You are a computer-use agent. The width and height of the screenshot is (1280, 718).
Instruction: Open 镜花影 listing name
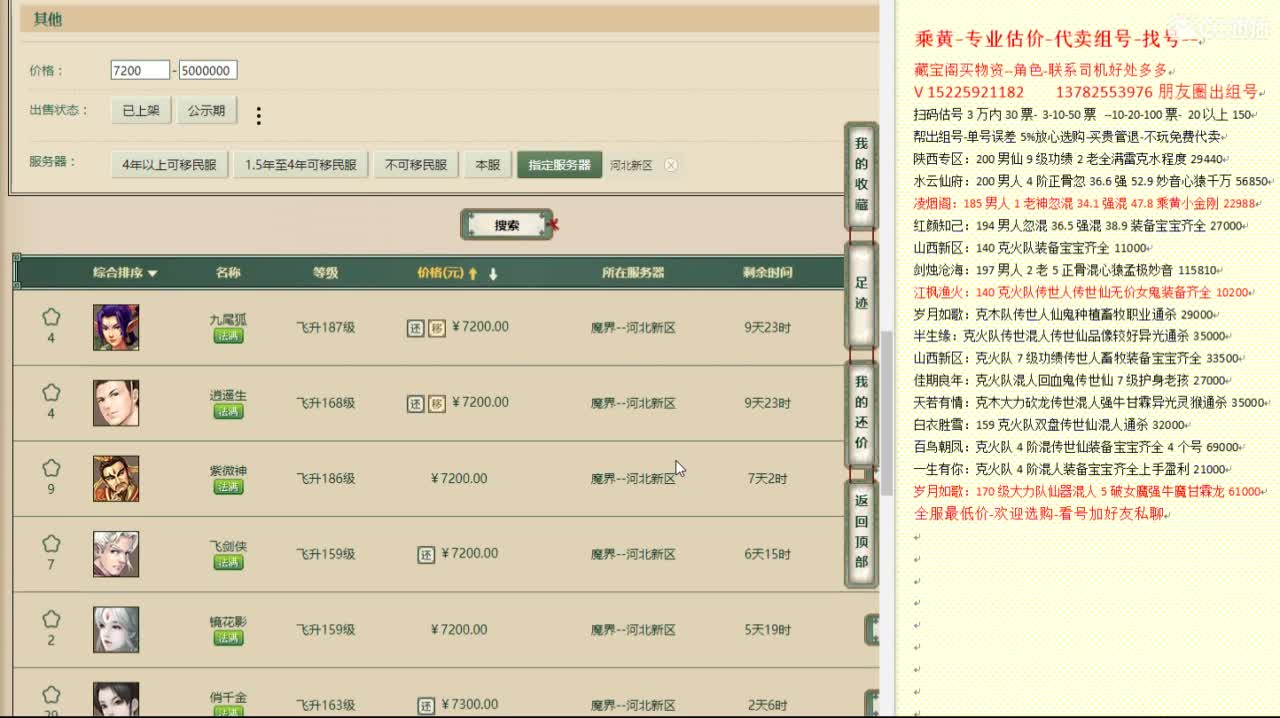click(228, 621)
